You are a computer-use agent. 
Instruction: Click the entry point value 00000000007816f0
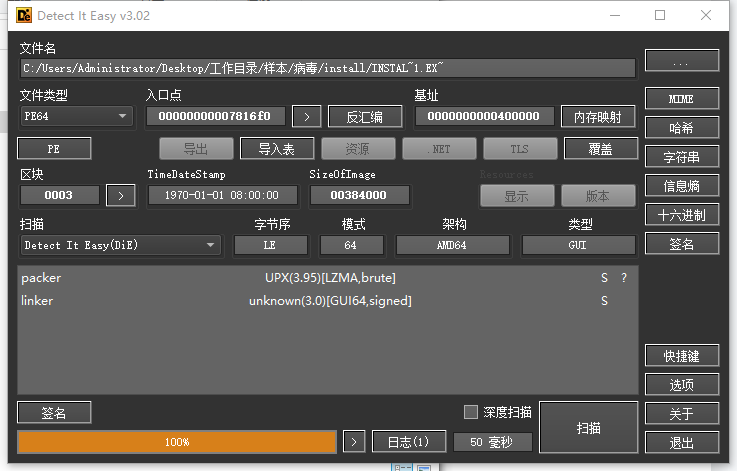click(215, 116)
